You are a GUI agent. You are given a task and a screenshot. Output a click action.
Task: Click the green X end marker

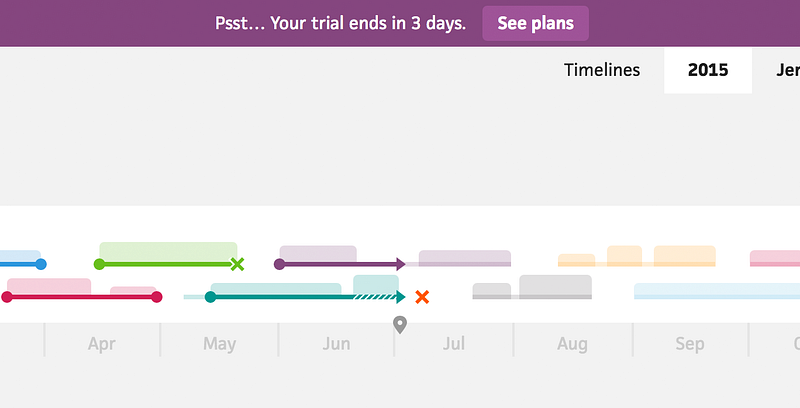237,264
